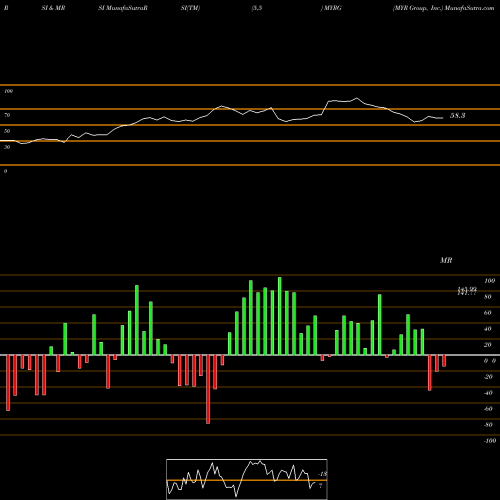Screen dimensions: 500x500
Task: Click the tallest green MR bar
Action: tap(280, 316)
